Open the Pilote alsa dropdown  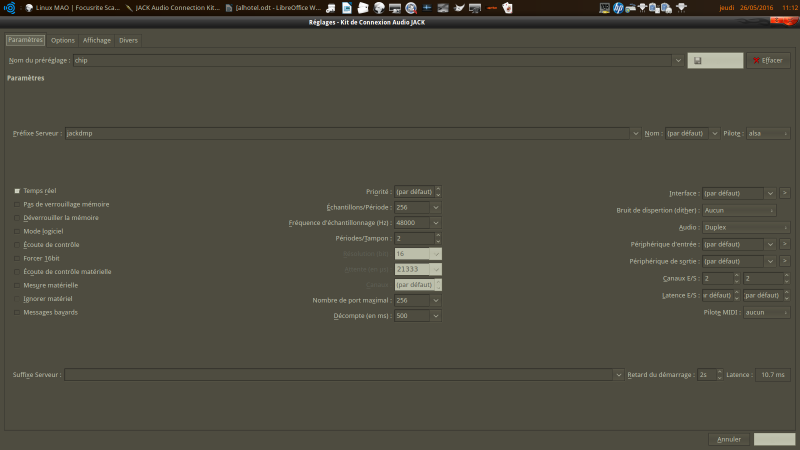pos(768,133)
